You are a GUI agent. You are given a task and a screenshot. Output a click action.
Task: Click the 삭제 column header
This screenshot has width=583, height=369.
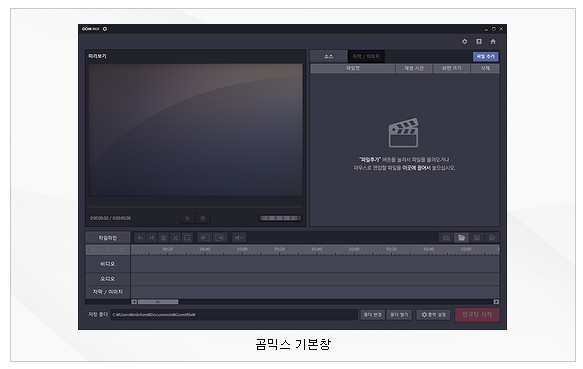485,68
